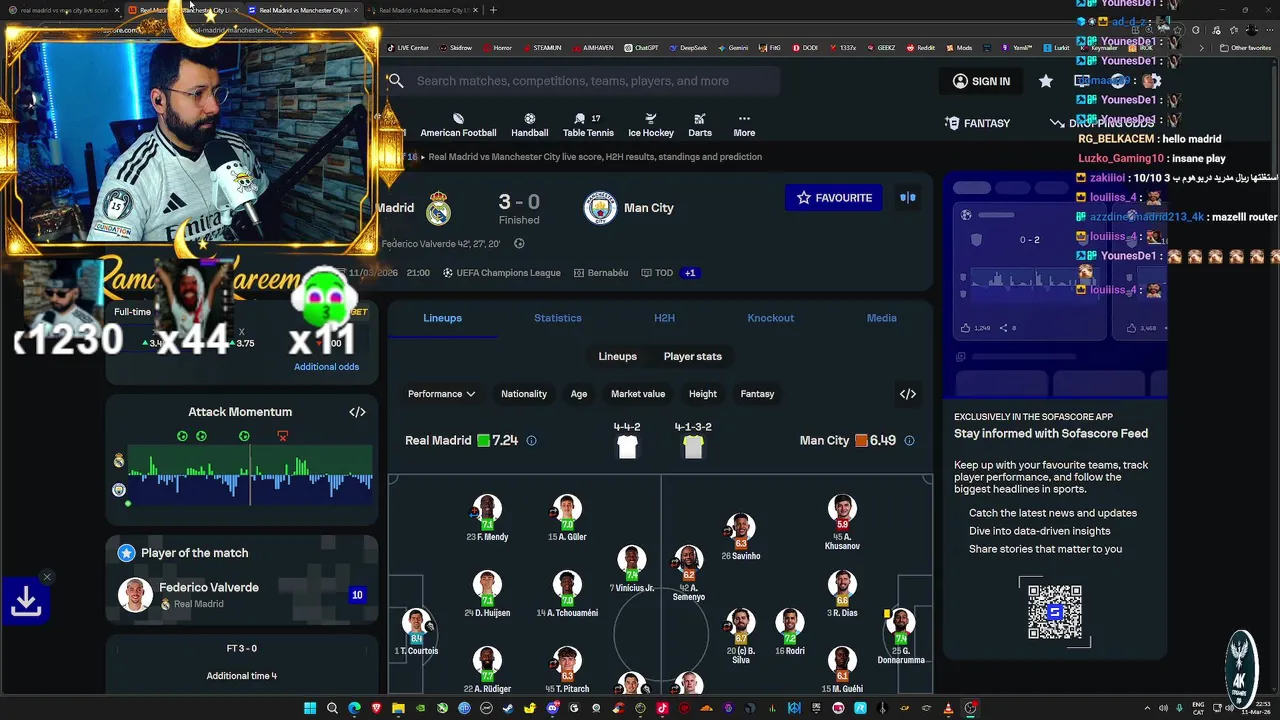Select the main Lineups tab
The image size is (1280, 720).
coord(442,318)
